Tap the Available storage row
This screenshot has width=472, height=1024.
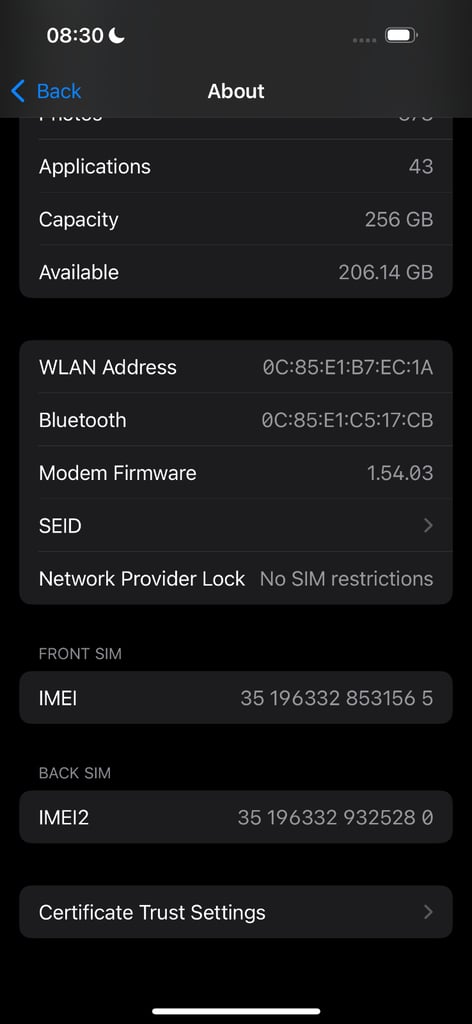pos(236,272)
